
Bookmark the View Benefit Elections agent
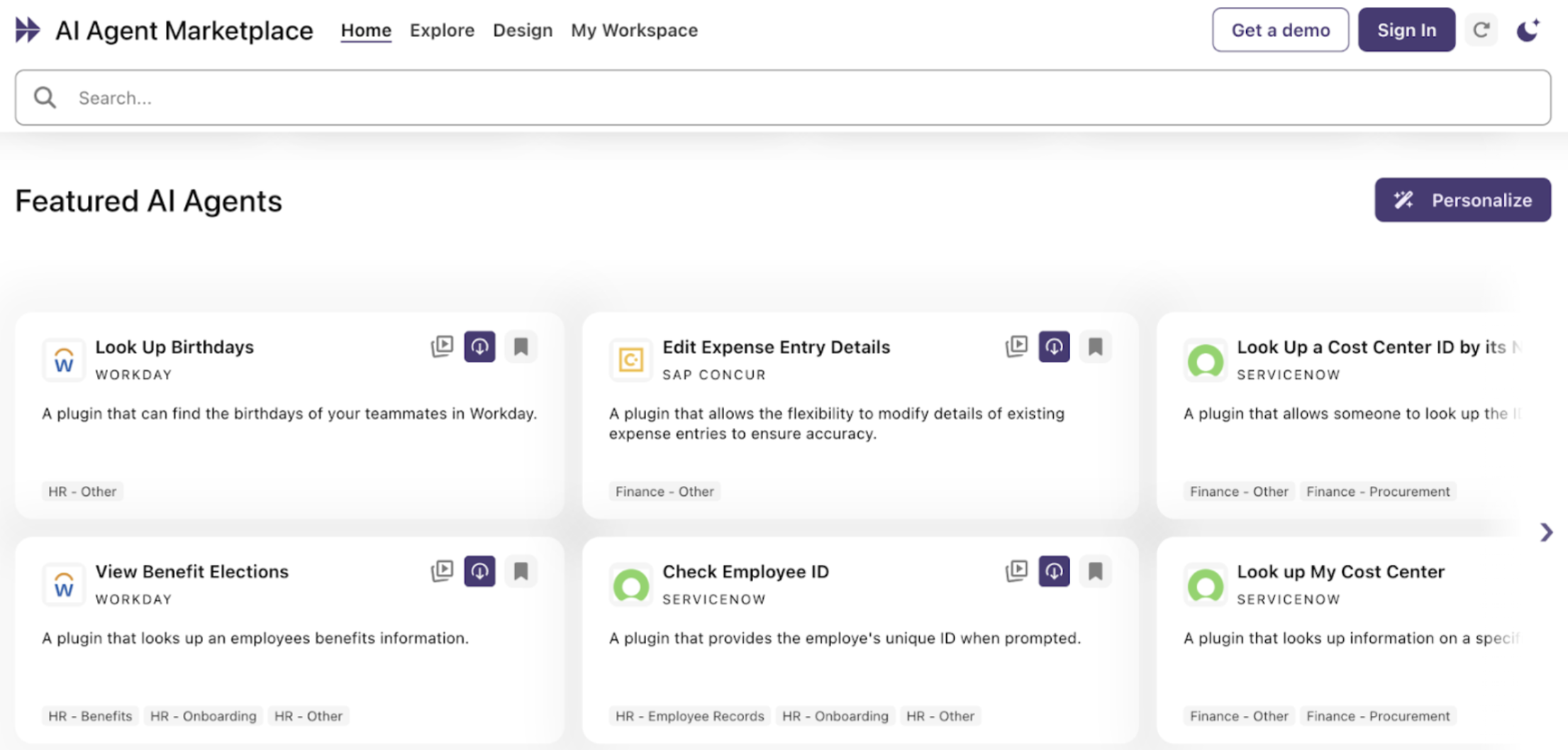521,571
